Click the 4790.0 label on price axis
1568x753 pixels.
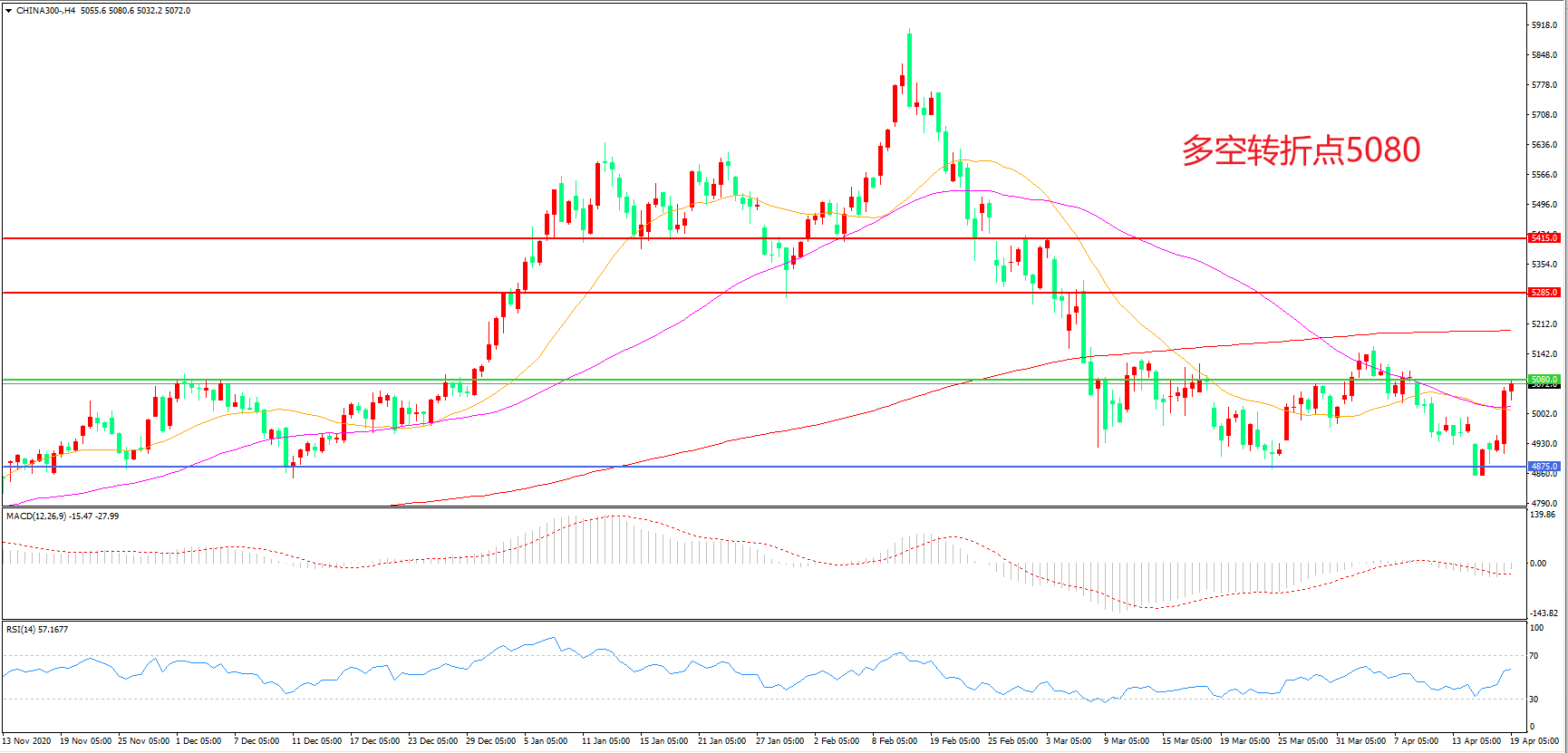pyautogui.click(x=1544, y=503)
